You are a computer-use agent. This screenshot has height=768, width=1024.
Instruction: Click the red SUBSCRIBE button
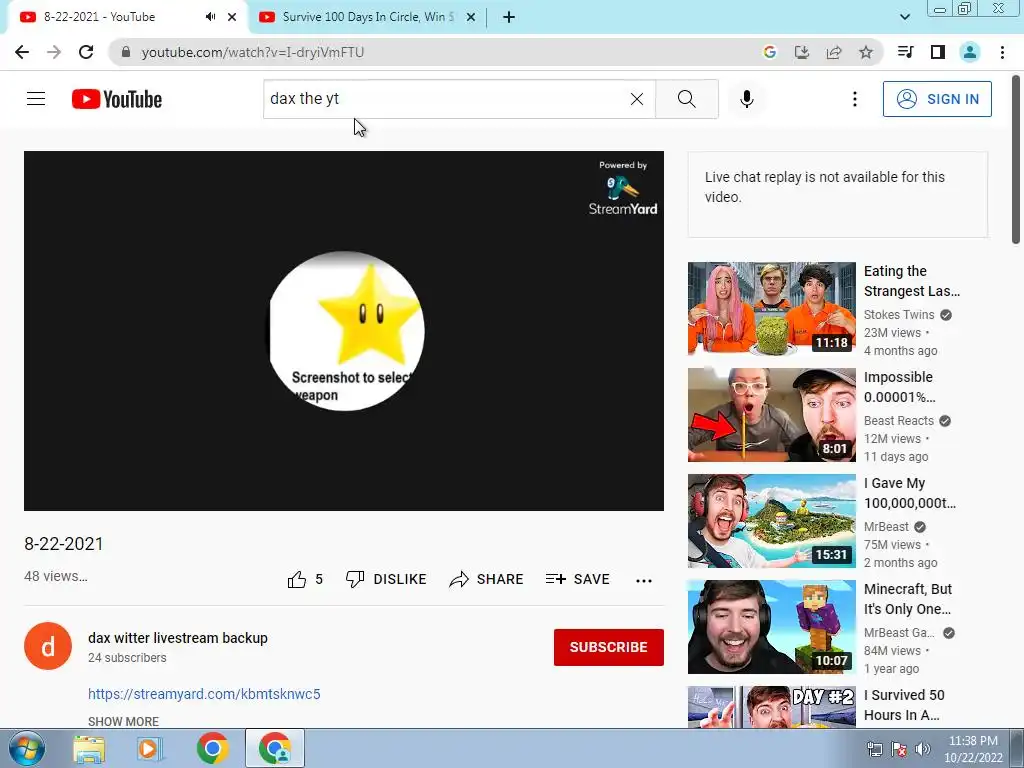click(609, 647)
